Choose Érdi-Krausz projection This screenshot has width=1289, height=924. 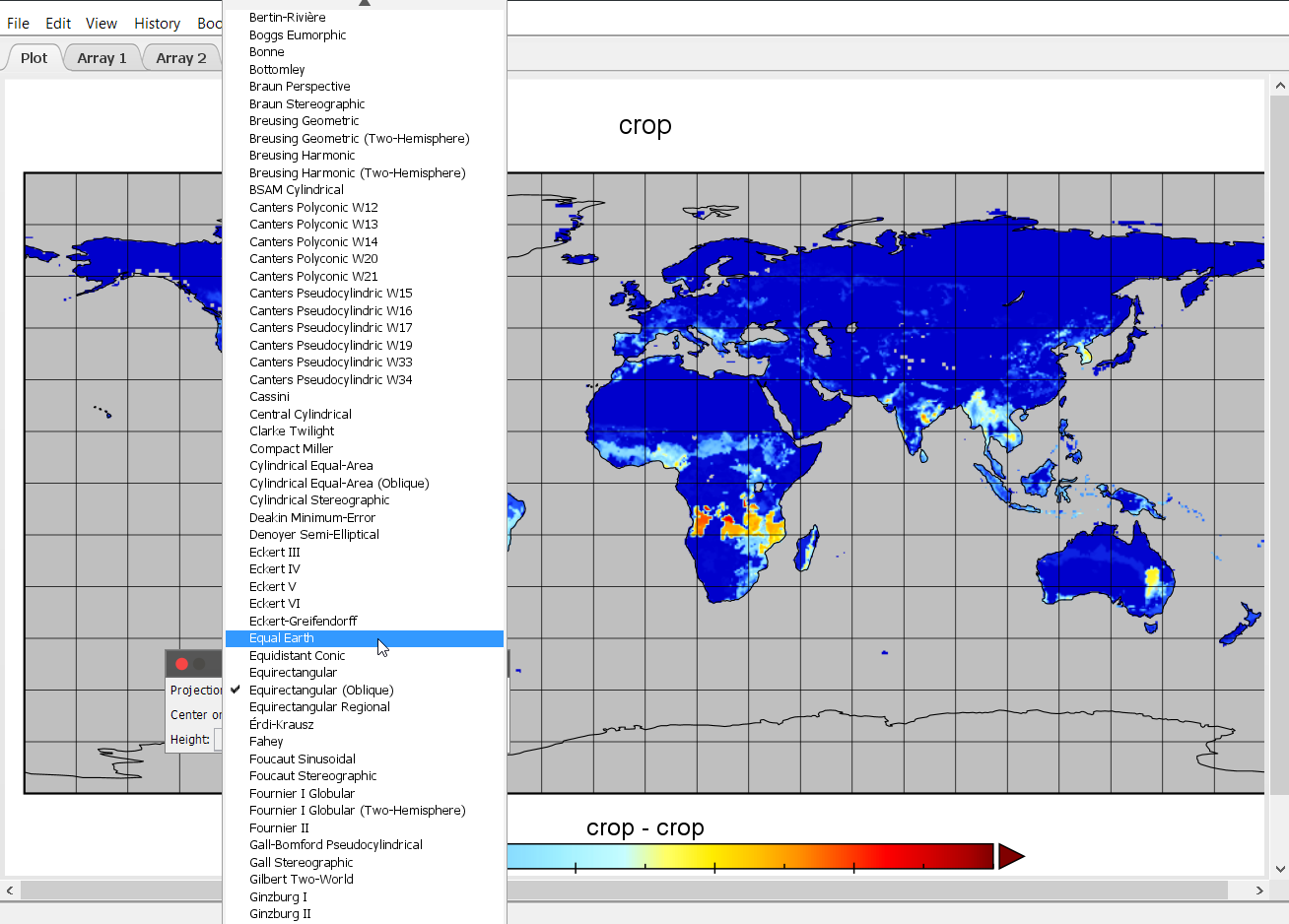(365, 725)
